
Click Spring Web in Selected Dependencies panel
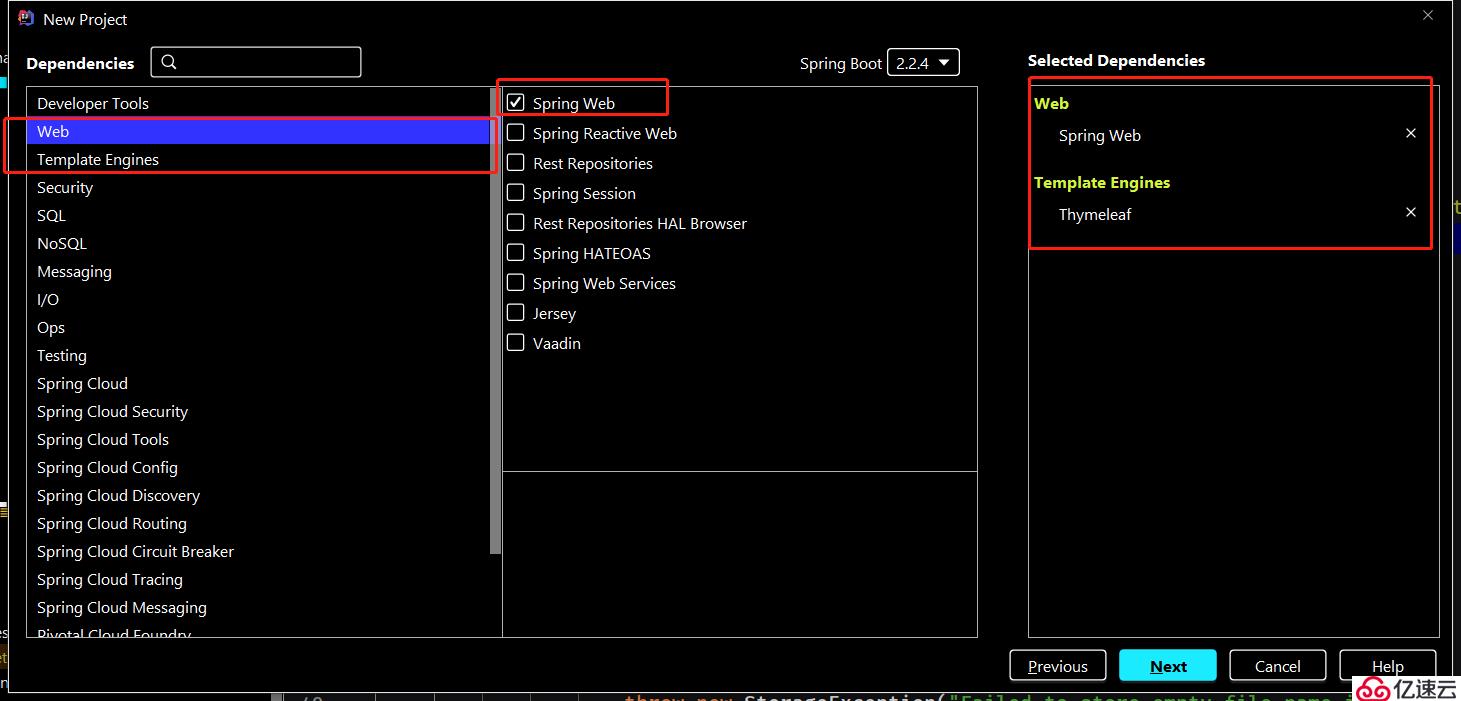click(x=1099, y=135)
